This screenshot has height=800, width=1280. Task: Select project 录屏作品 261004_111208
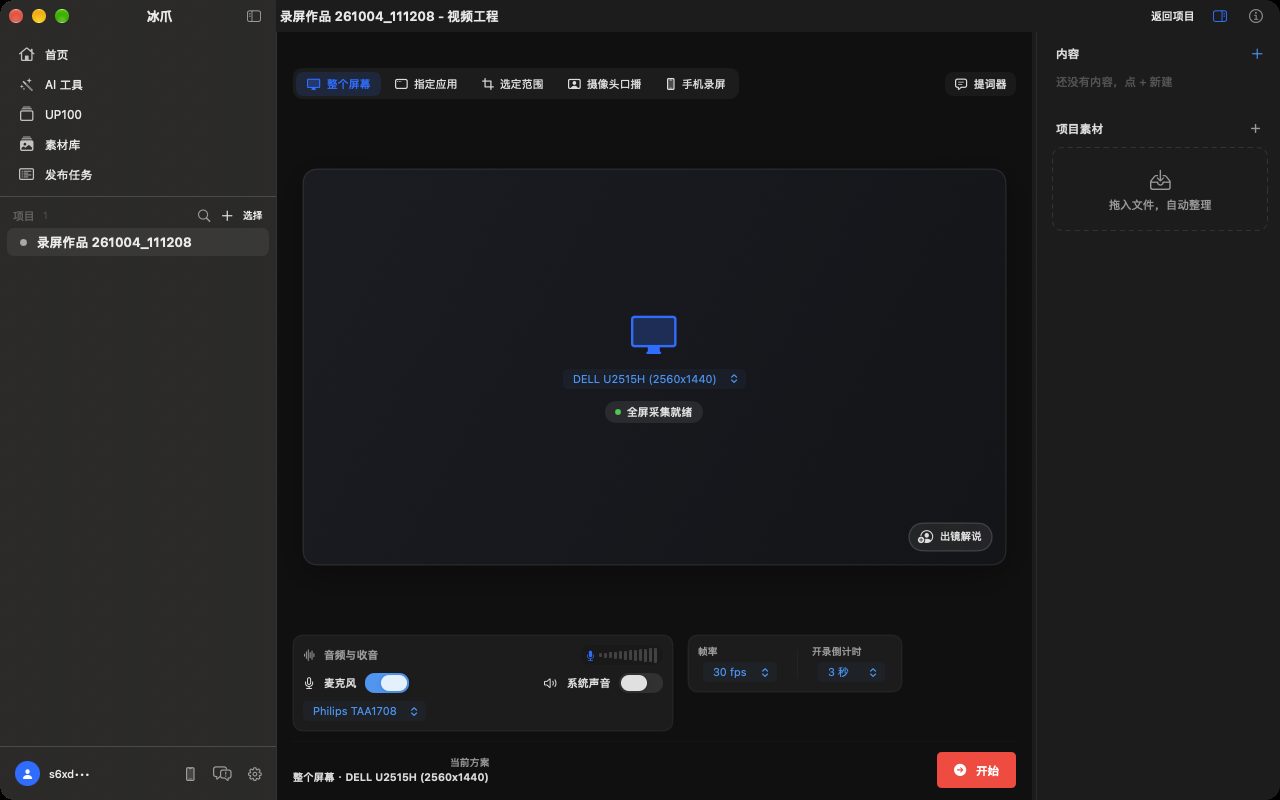coord(138,242)
